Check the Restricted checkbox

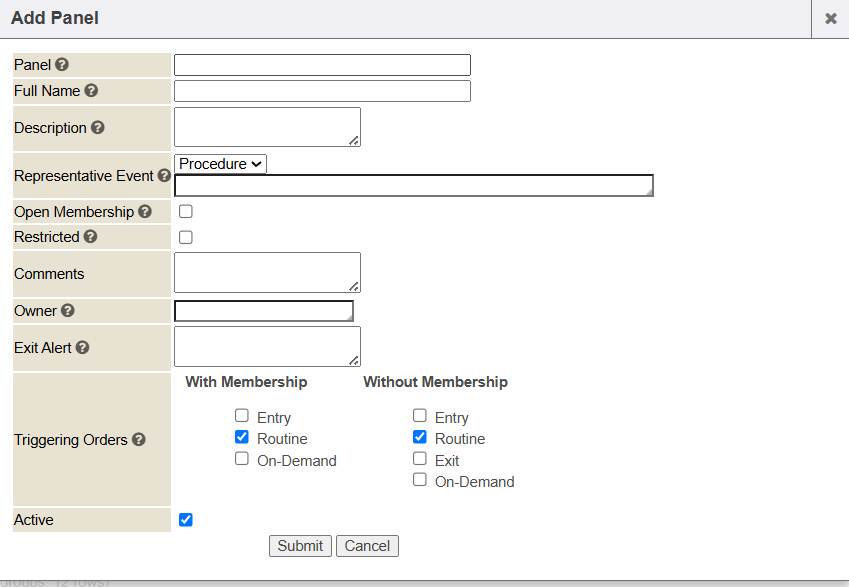[x=186, y=238]
